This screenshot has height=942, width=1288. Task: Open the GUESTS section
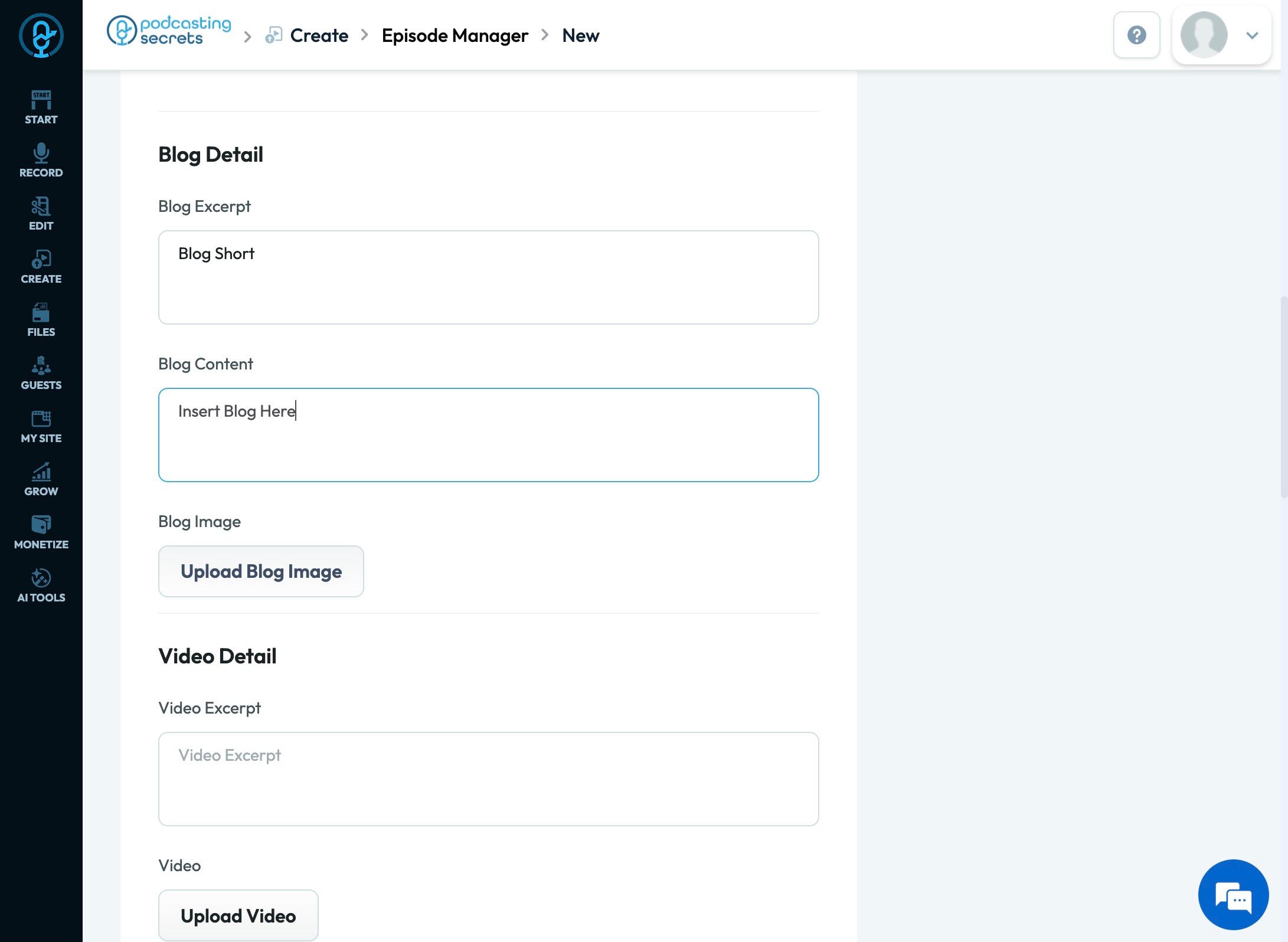click(41, 373)
